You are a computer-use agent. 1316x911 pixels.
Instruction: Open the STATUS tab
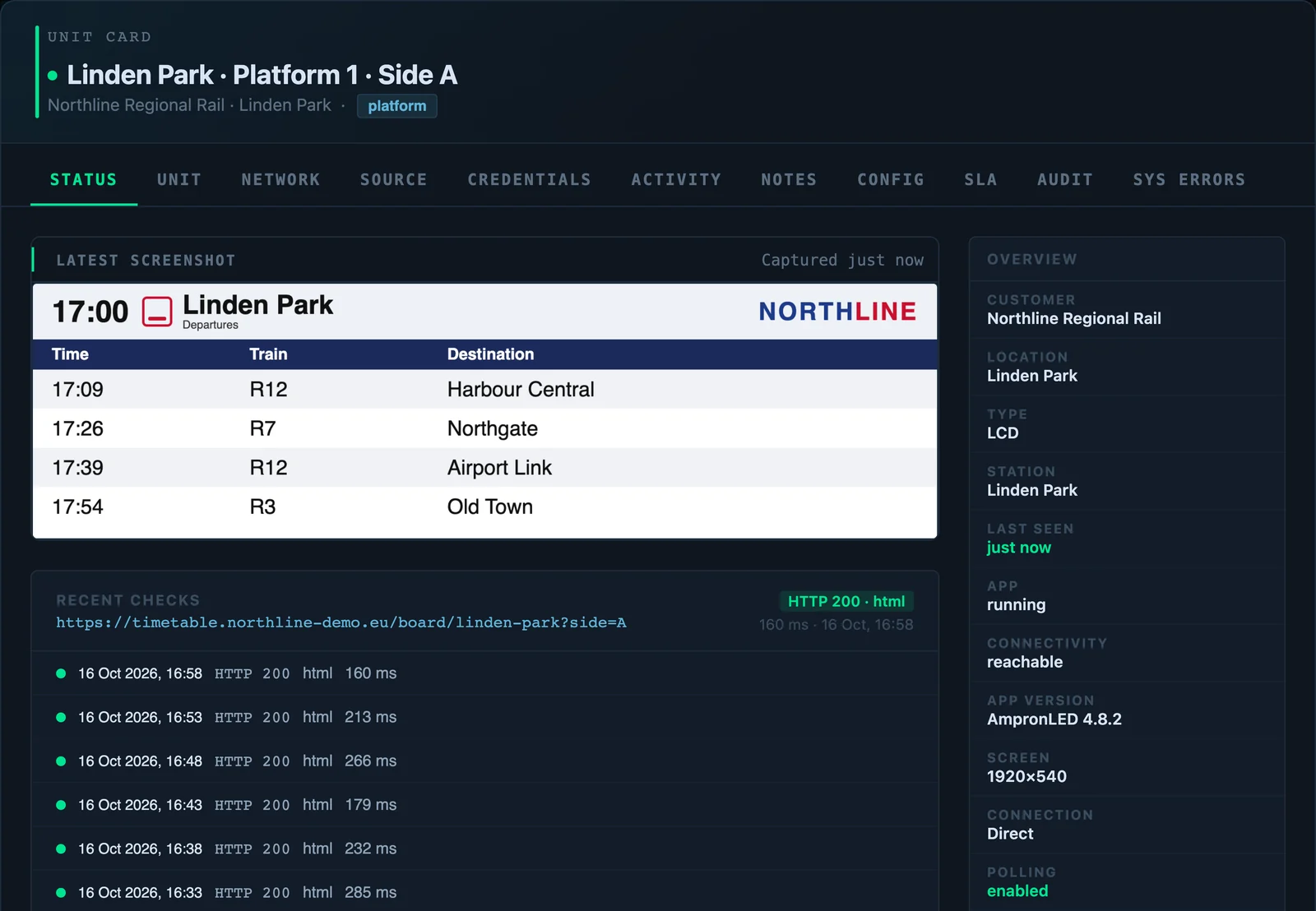83,179
